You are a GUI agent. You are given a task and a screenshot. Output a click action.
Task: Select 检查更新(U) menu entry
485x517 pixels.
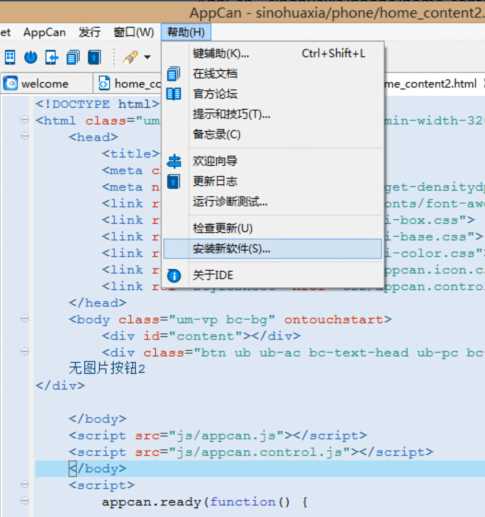point(272,228)
